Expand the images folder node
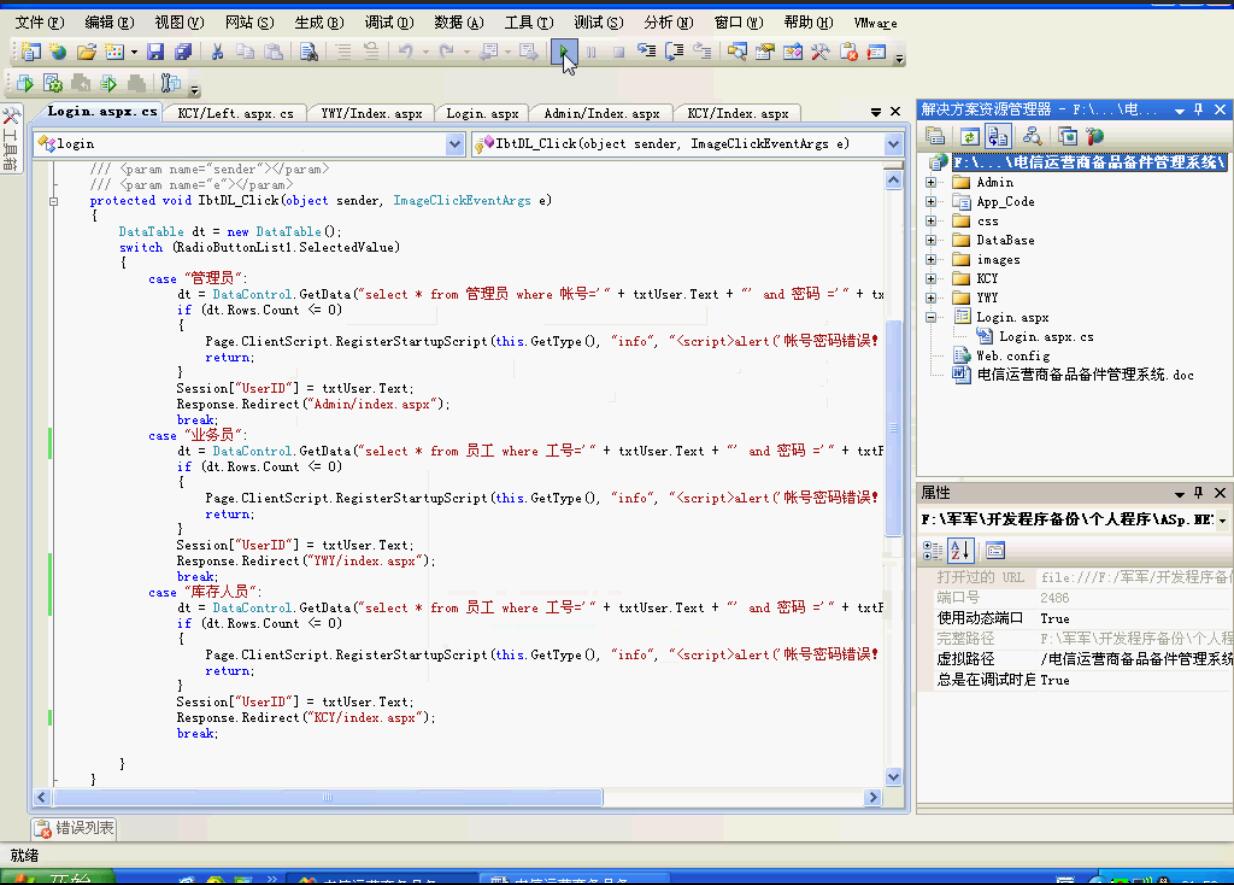 [x=931, y=259]
